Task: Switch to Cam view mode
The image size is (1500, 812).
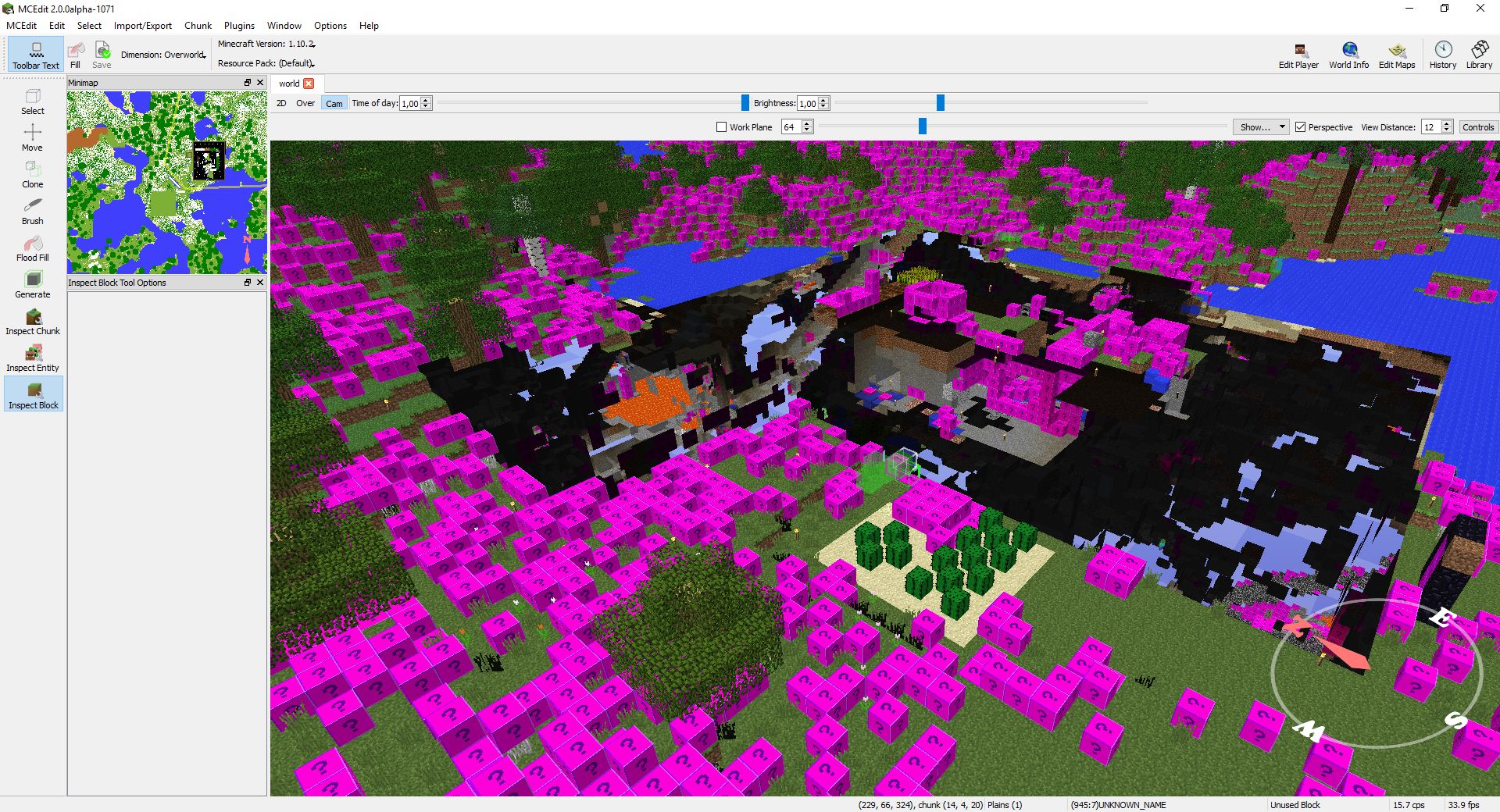Action: point(334,103)
